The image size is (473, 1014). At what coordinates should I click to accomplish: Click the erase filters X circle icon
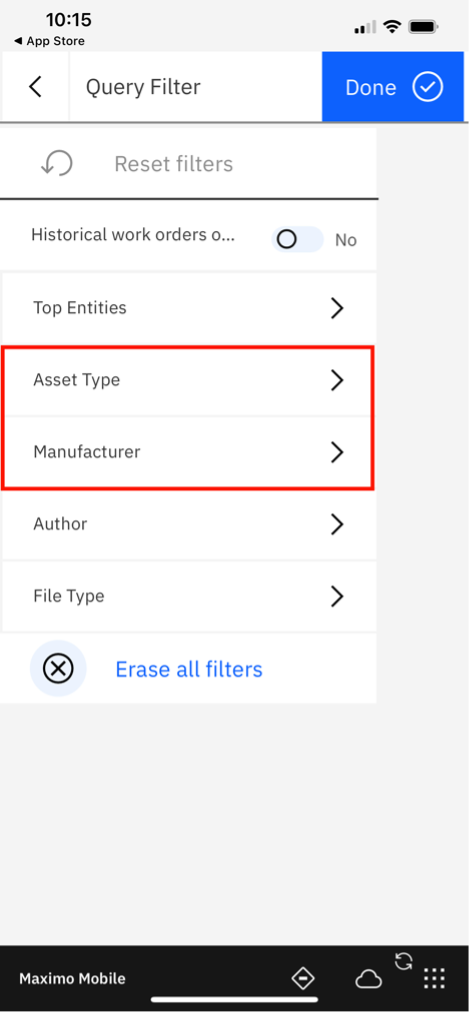coord(58,669)
